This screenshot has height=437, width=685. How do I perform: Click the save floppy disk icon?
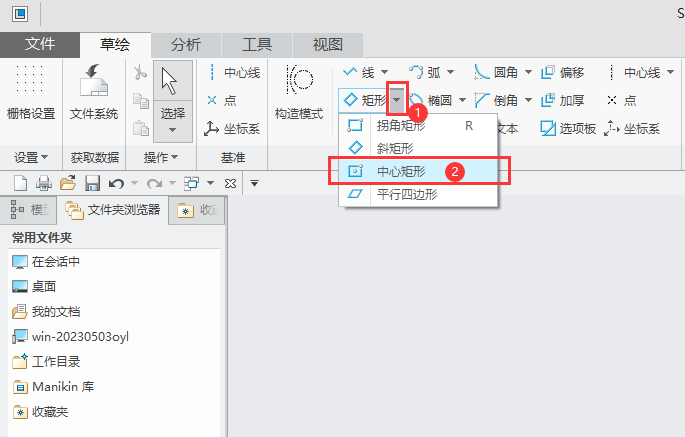click(92, 183)
